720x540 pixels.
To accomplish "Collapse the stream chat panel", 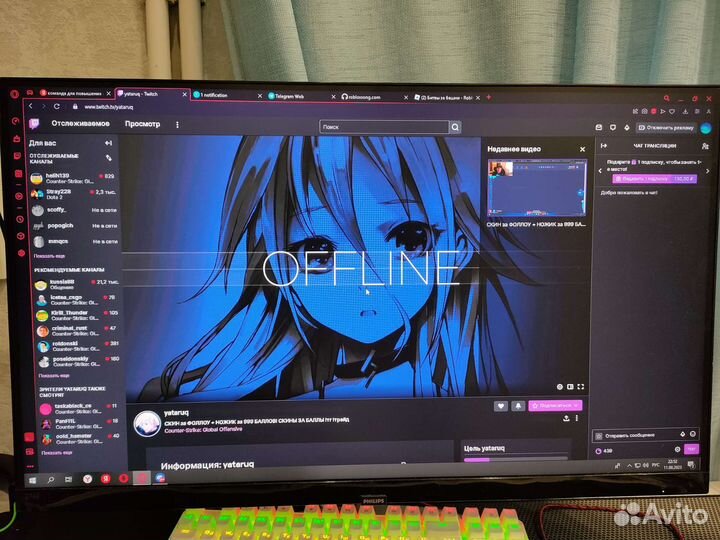I will click(x=604, y=146).
